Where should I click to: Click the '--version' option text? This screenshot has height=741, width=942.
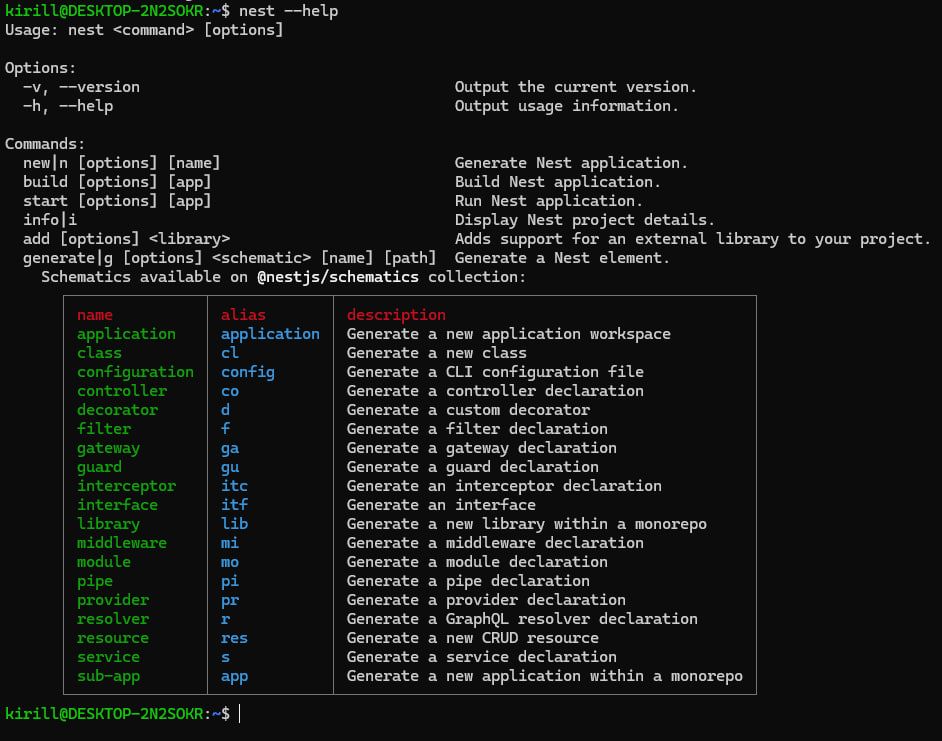coord(99,87)
